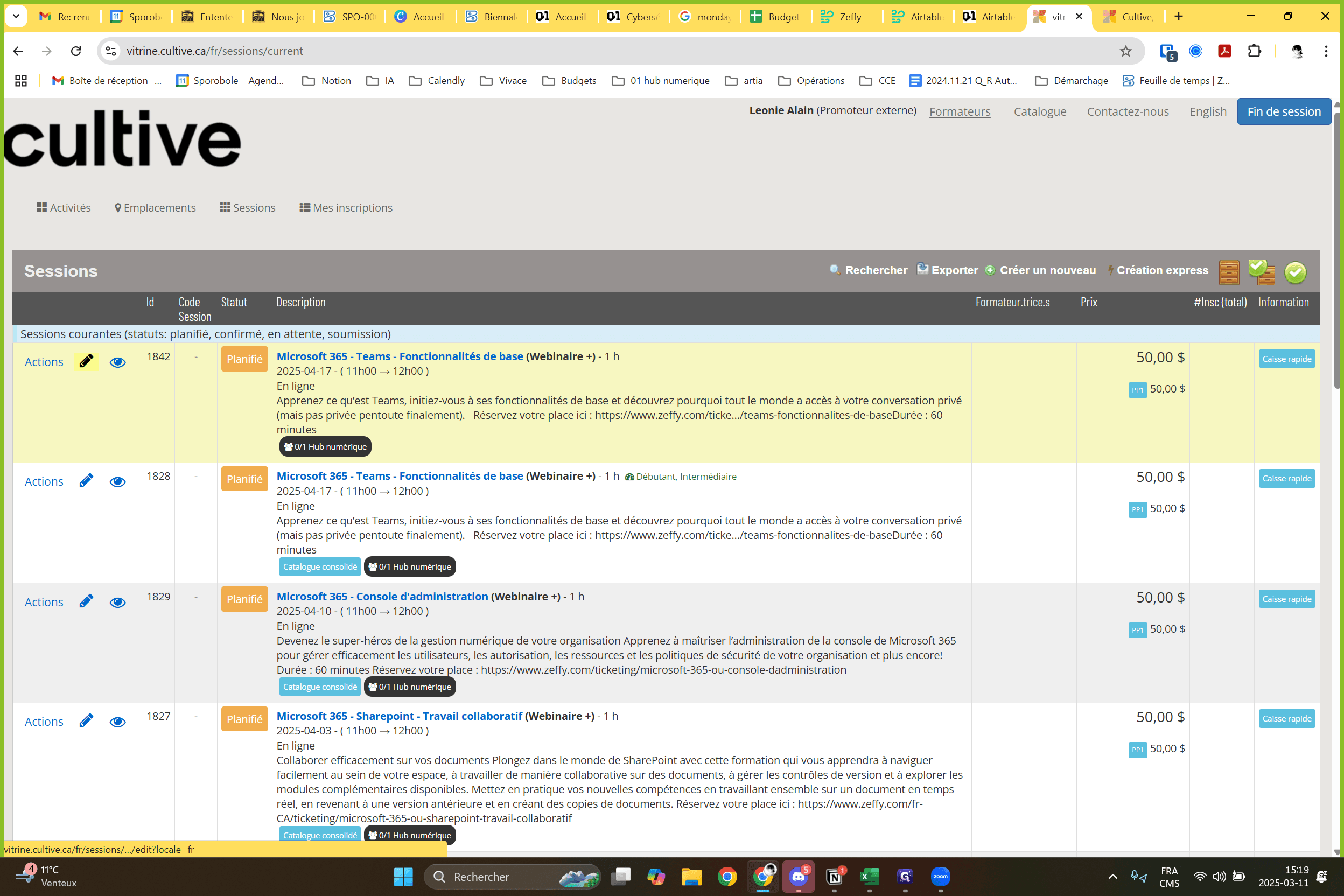
Task: Open the browser extensions puzzle icon
Action: tap(1254, 51)
